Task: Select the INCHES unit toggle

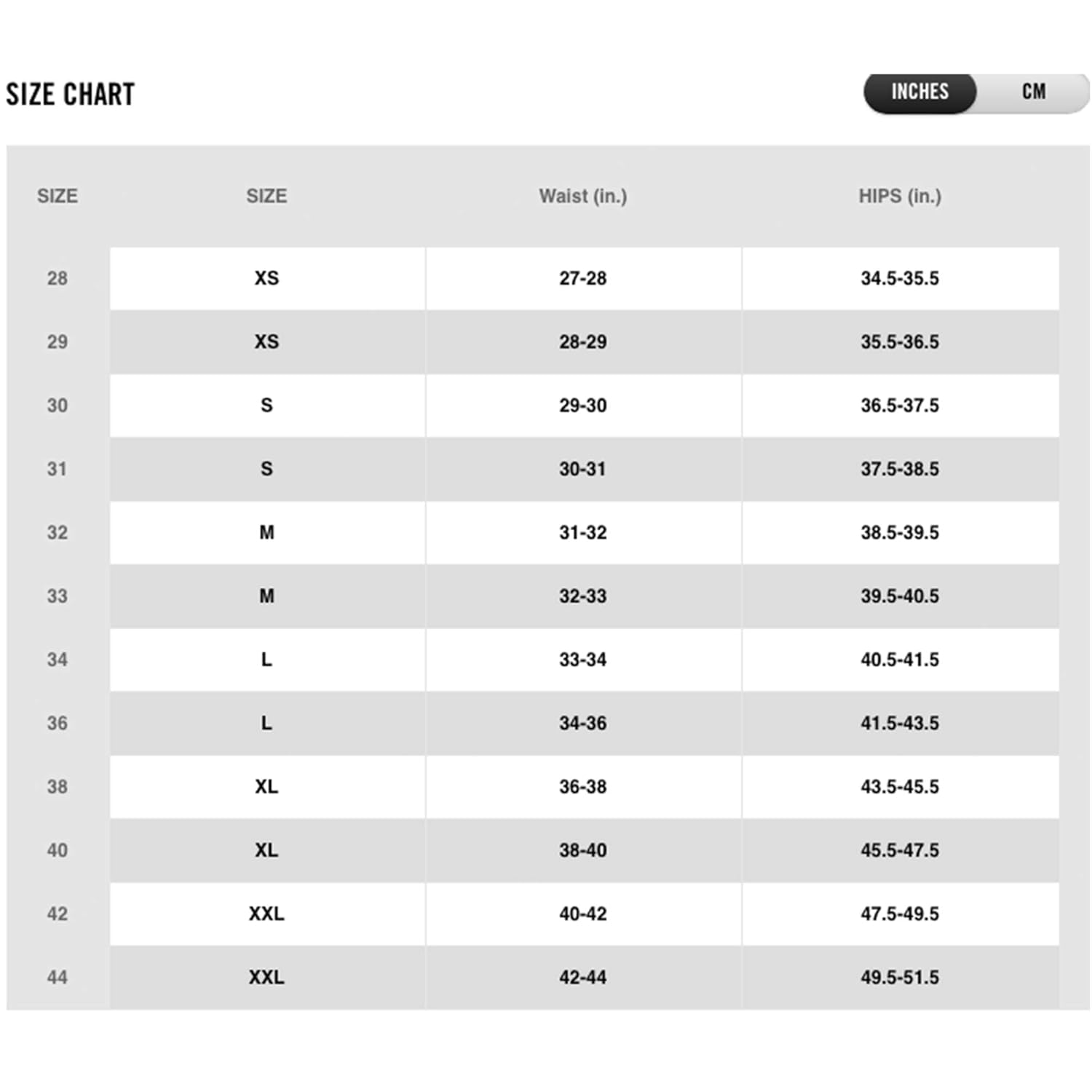Action: 919,92
